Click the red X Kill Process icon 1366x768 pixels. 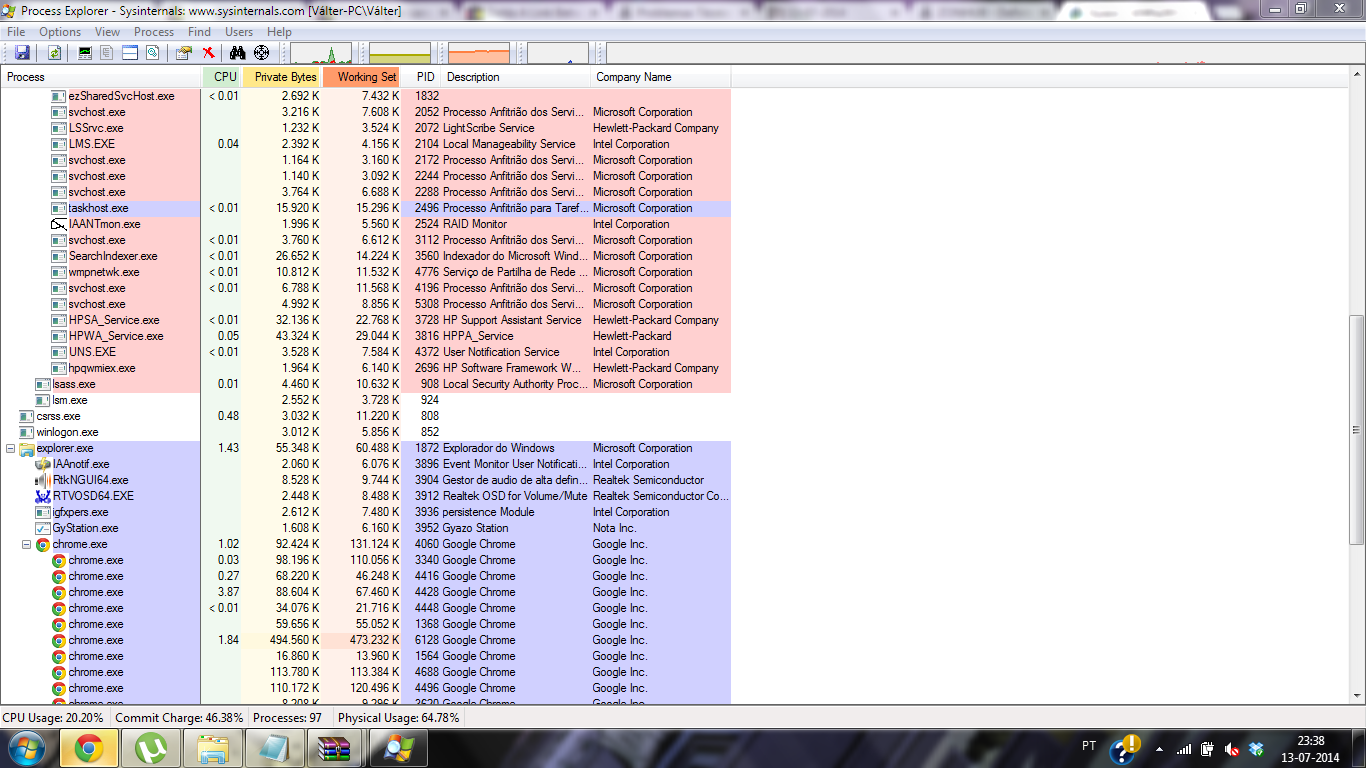coord(208,53)
